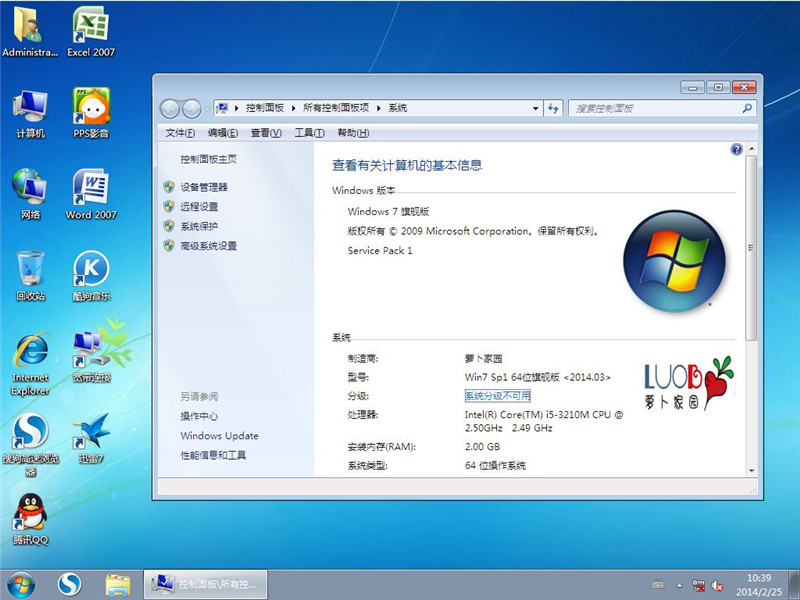Open 设备管理器 link
The height and width of the screenshot is (600, 800).
tap(204, 187)
